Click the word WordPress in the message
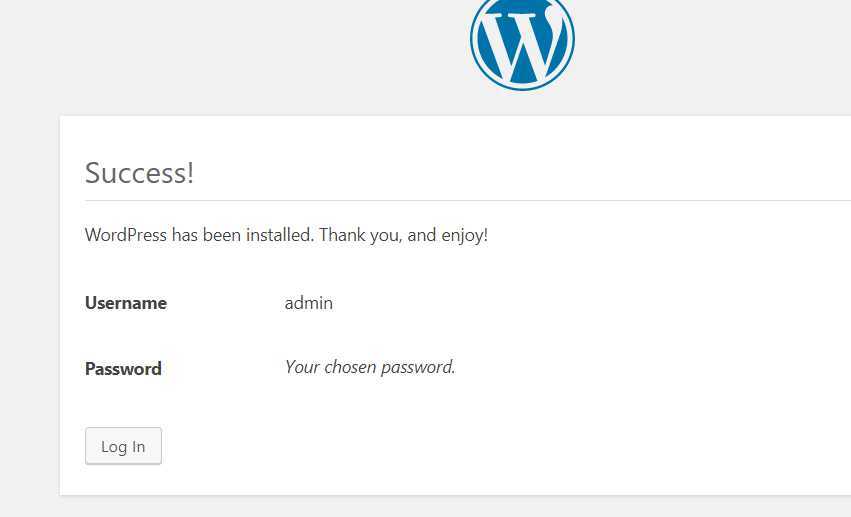The width and height of the screenshot is (851, 517). point(126,235)
